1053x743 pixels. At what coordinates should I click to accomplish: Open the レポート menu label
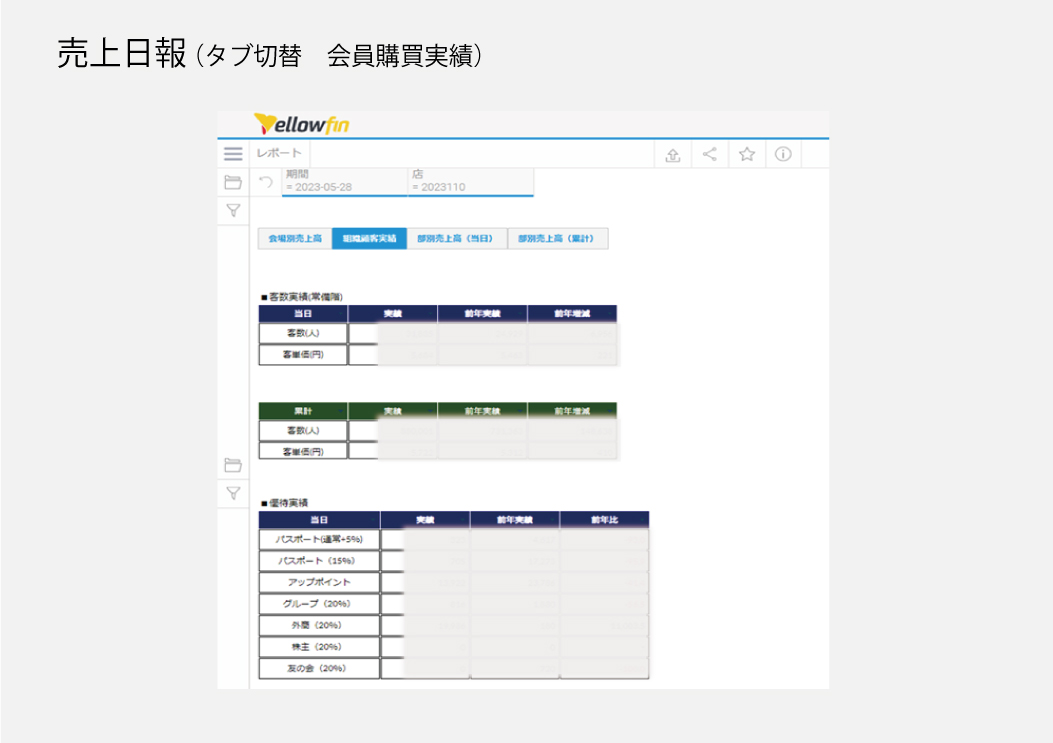(x=279, y=153)
